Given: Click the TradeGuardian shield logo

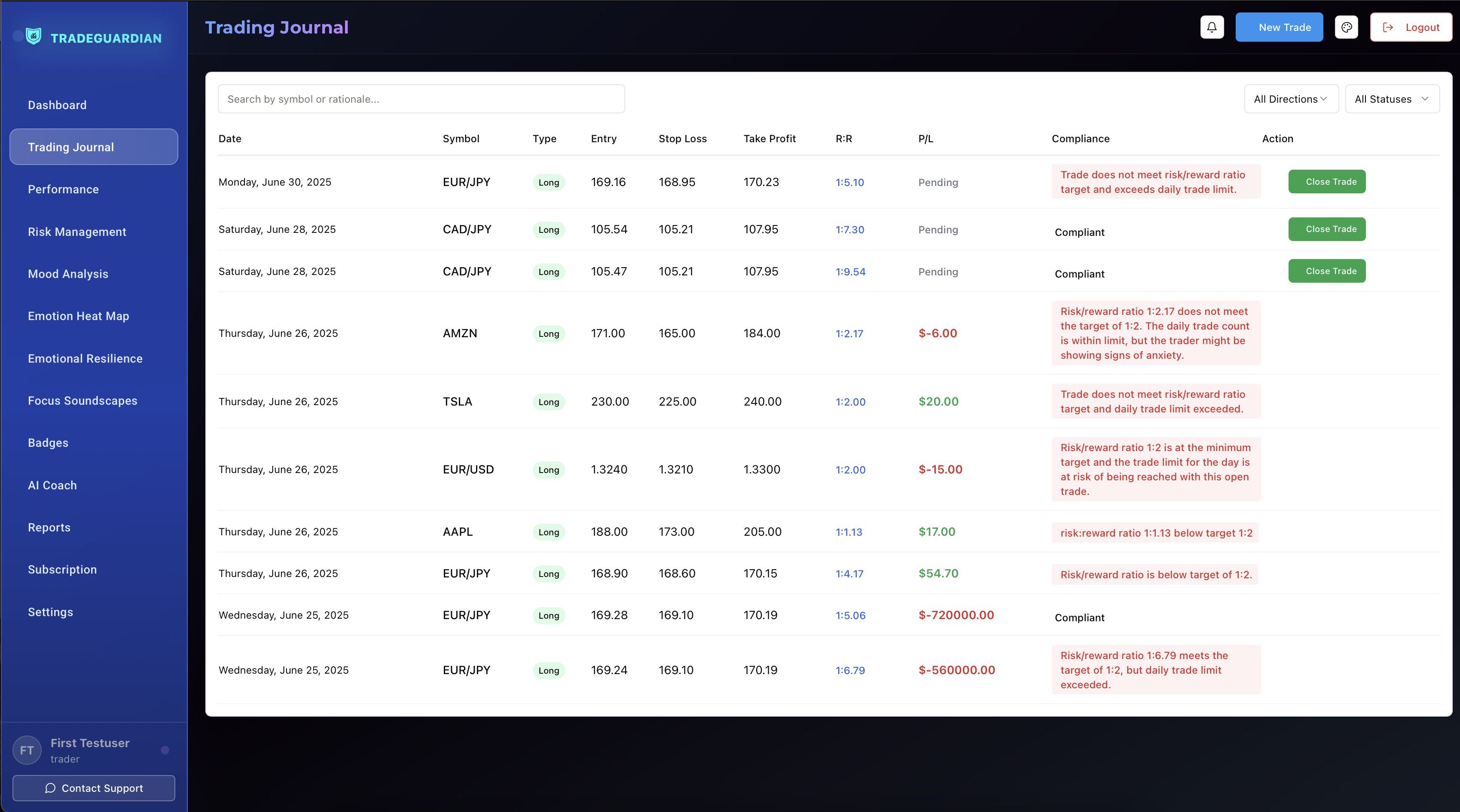Looking at the screenshot, I should point(34,36).
